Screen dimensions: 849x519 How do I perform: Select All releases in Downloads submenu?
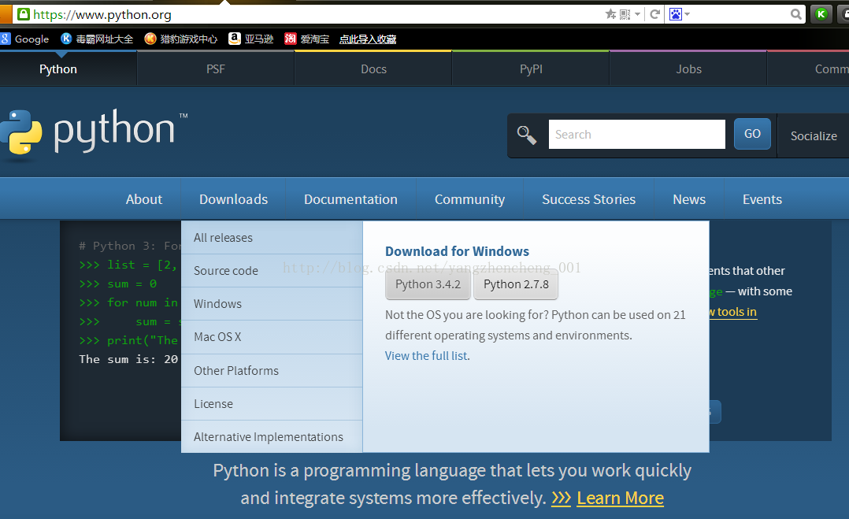point(272,238)
